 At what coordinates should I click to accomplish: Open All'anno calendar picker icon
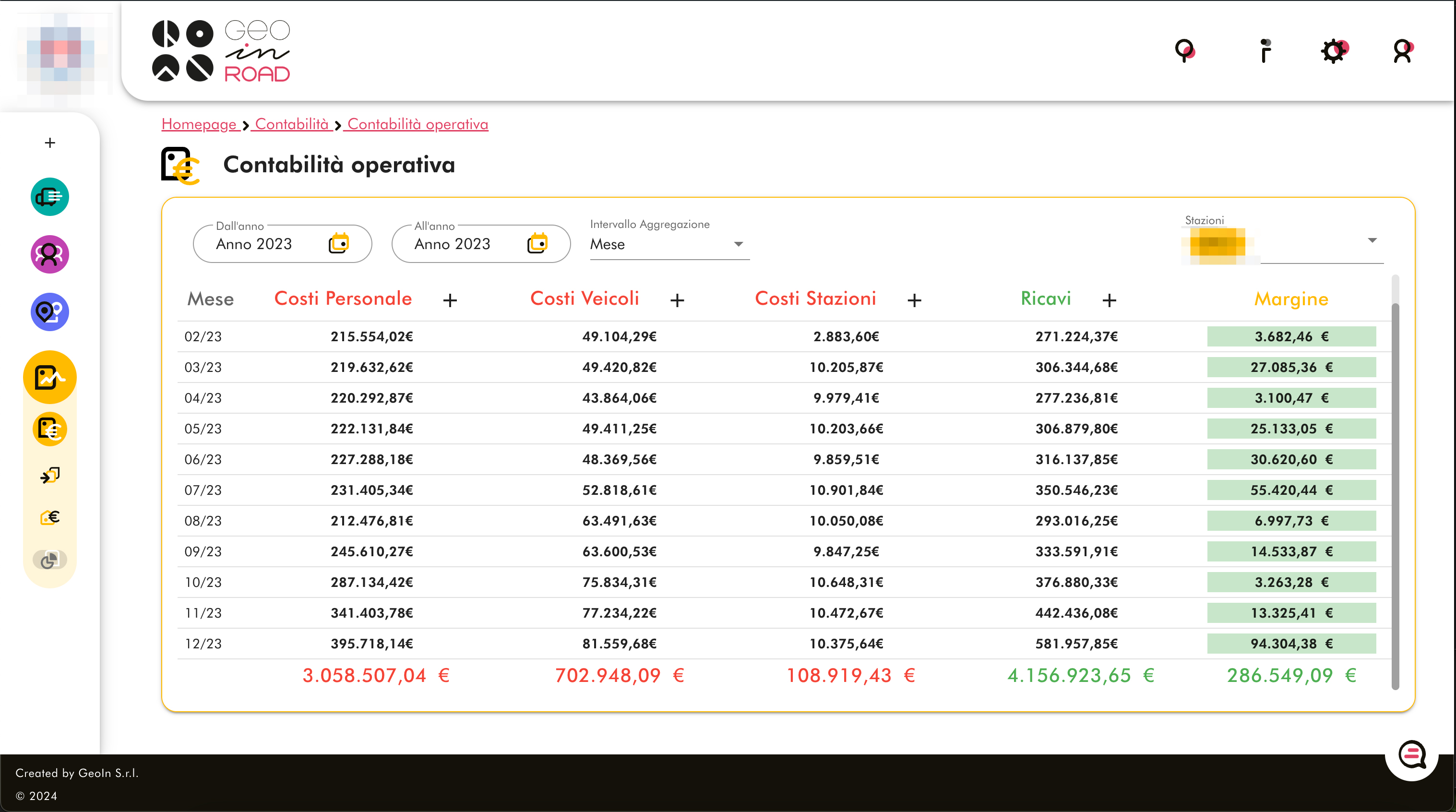click(537, 243)
